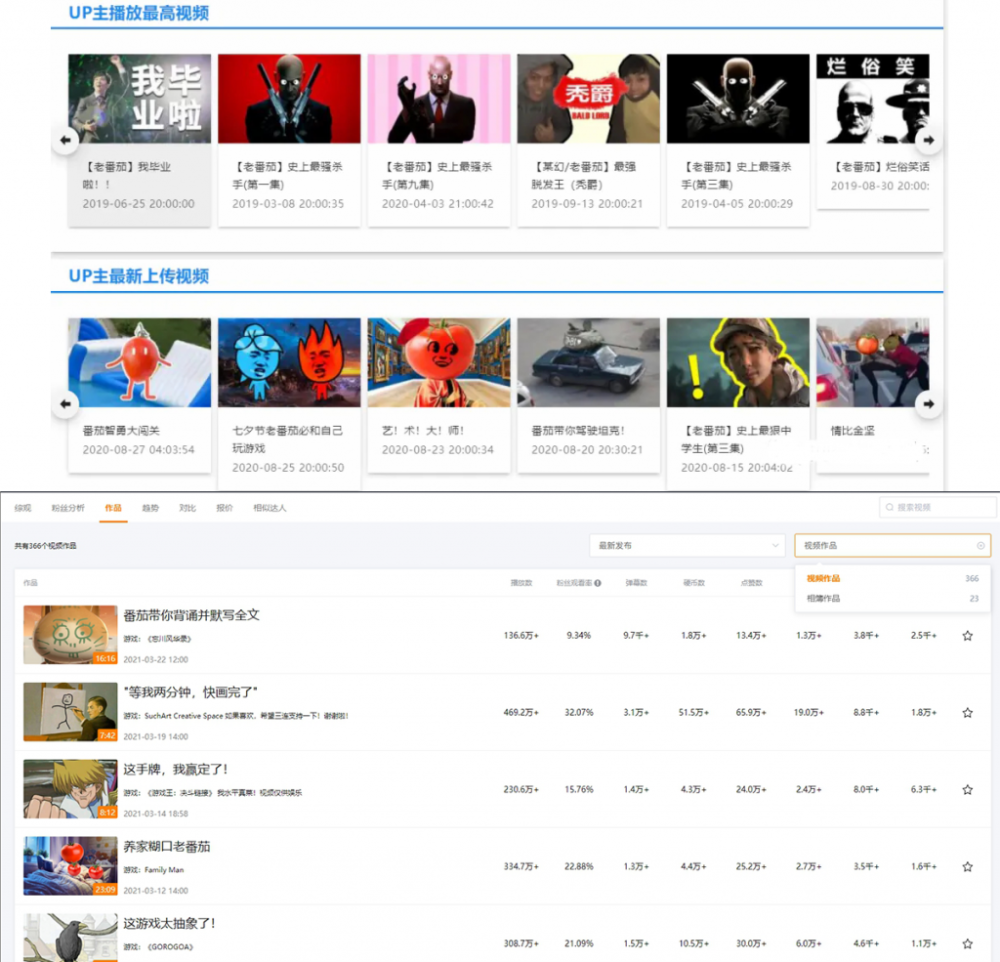Star the 这游戏太抽象了 video row
Image resolution: width=1000 pixels, height=962 pixels.
click(967, 944)
